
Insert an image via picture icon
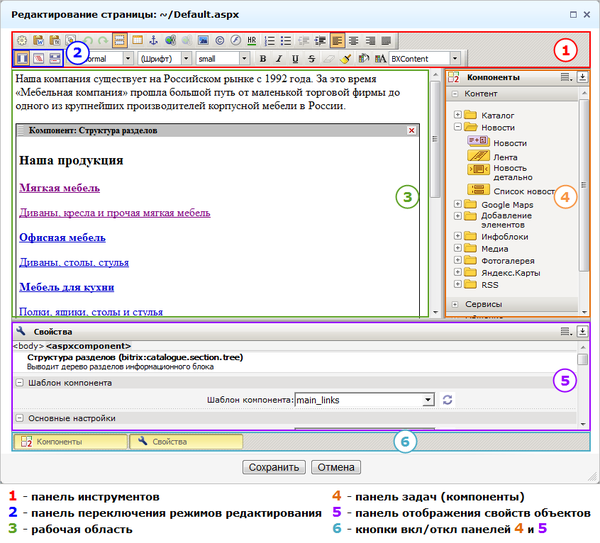coord(203,40)
